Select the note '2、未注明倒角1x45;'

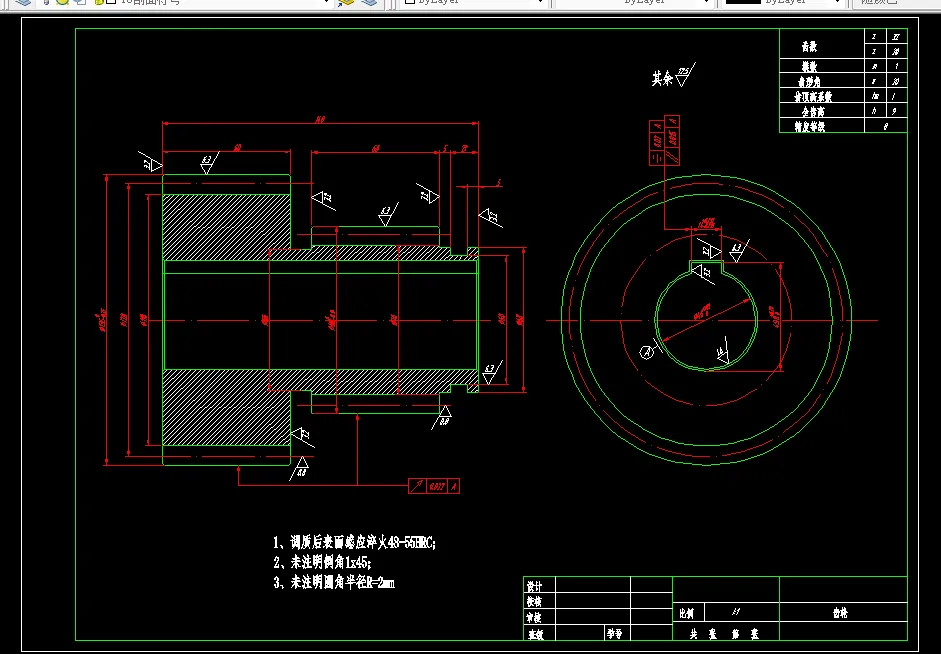[x=322, y=563]
